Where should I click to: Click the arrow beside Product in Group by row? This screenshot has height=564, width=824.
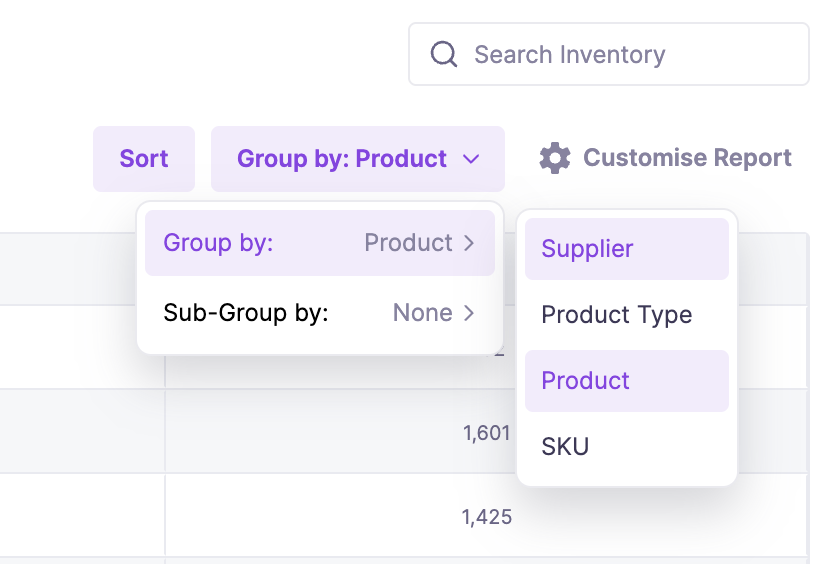tap(469, 243)
